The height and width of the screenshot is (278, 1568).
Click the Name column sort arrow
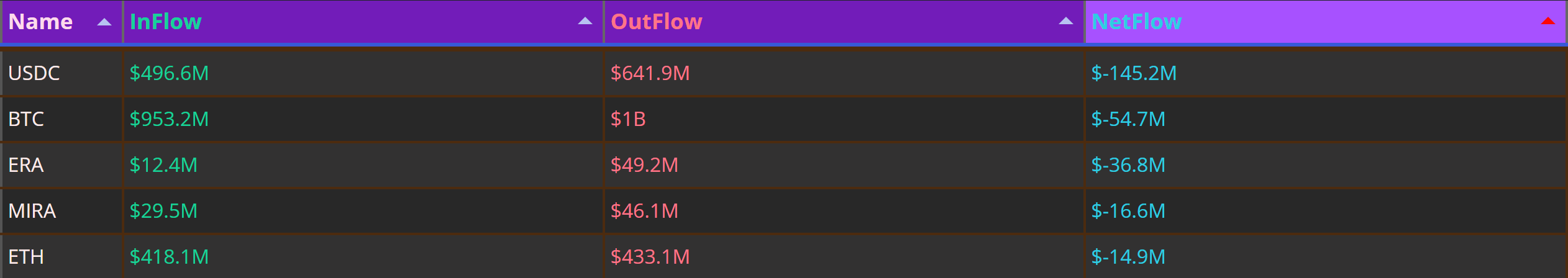(104, 22)
